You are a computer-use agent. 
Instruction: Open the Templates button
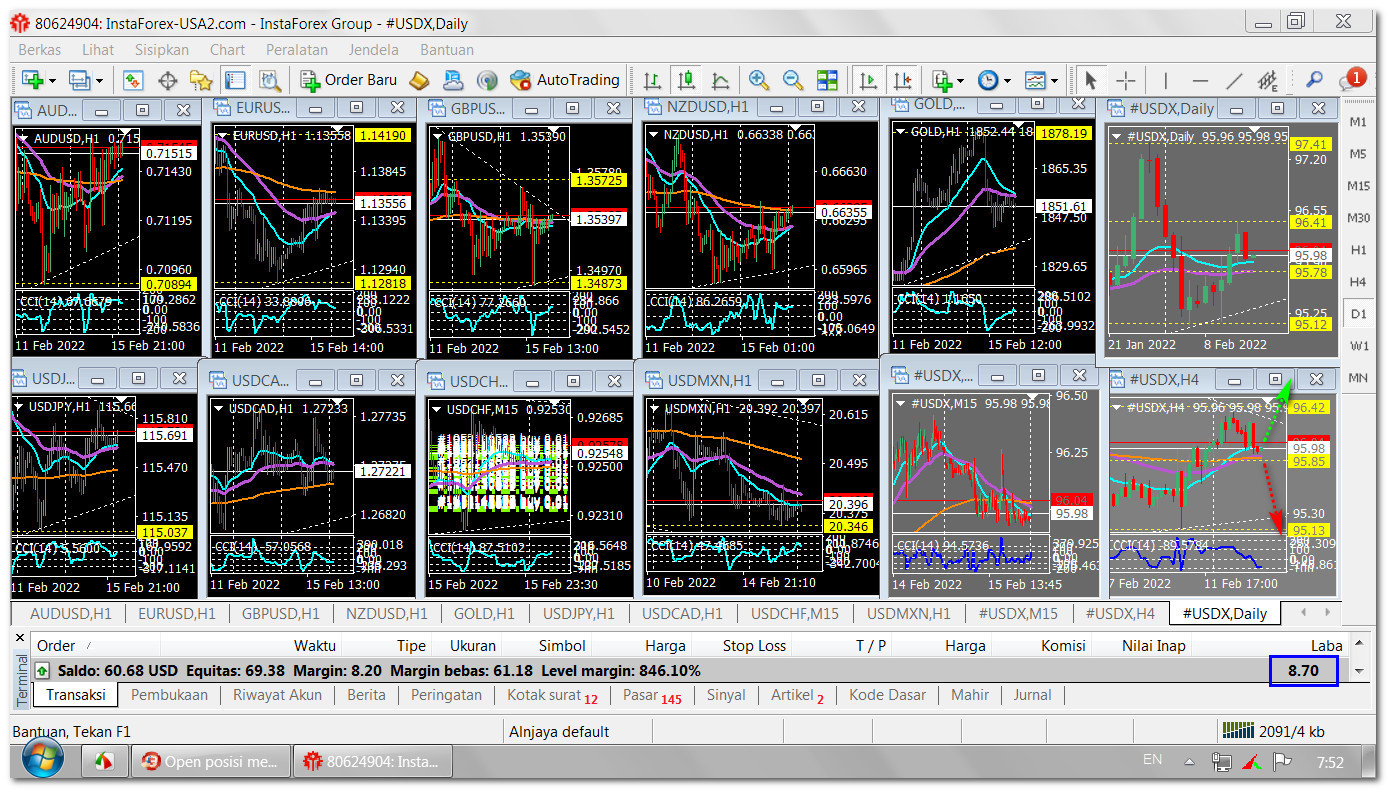coord(1036,80)
